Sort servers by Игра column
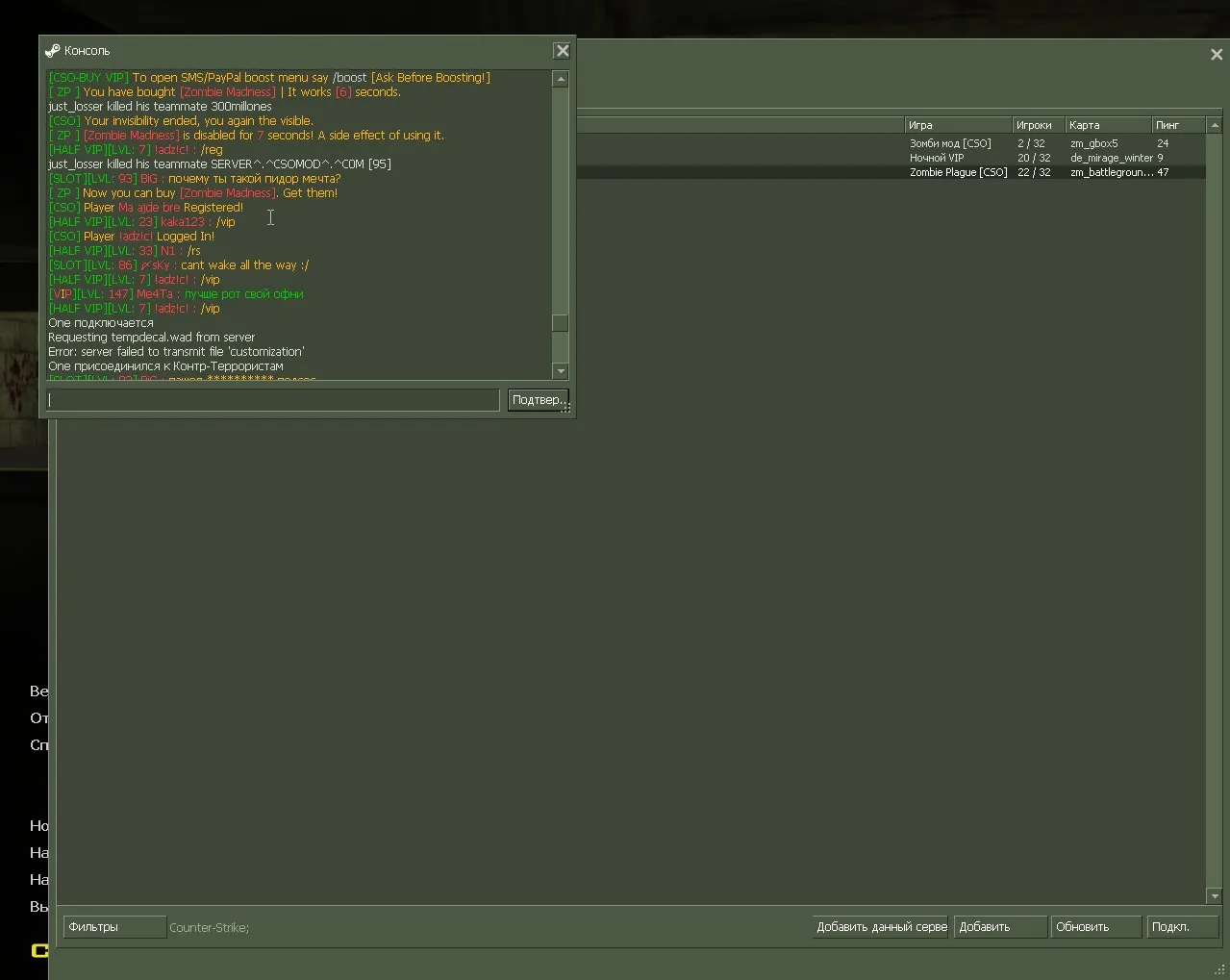The width and height of the screenshot is (1230, 980). pyautogui.click(x=958, y=125)
